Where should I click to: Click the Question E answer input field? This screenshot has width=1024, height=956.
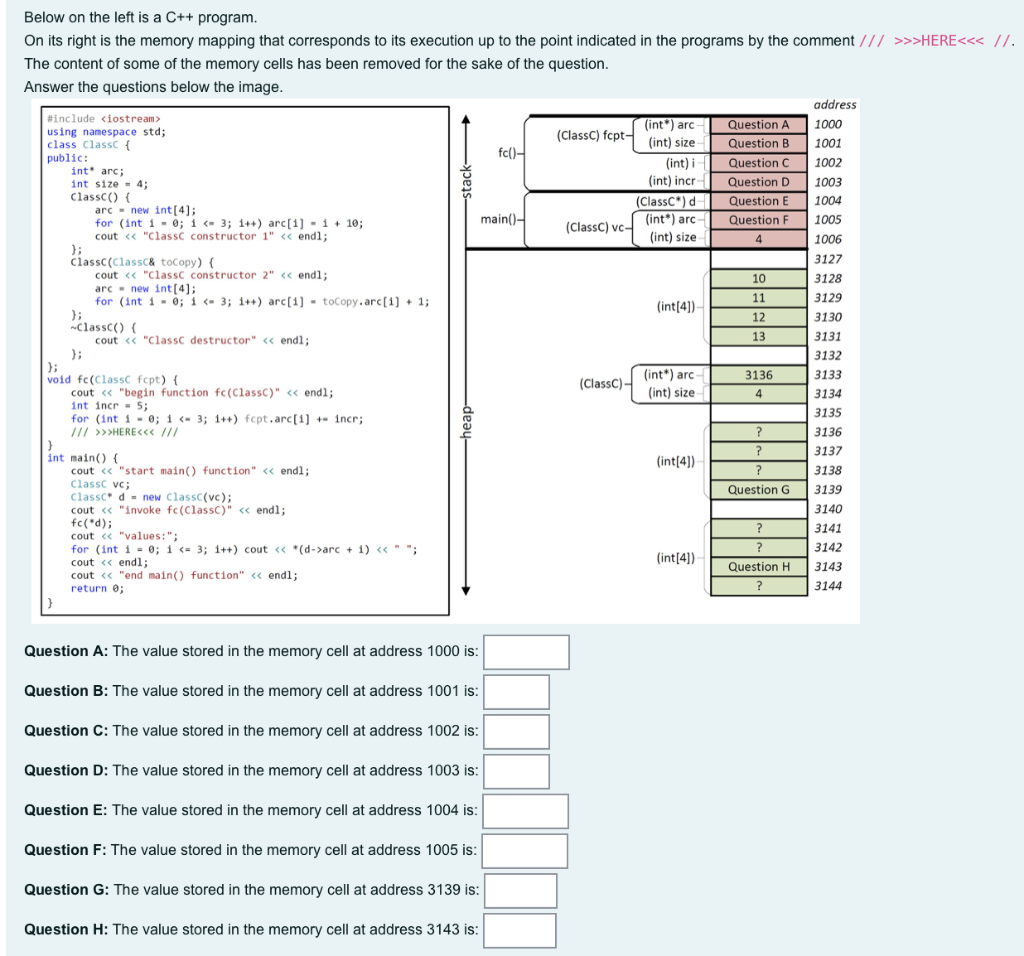(x=525, y=811)
